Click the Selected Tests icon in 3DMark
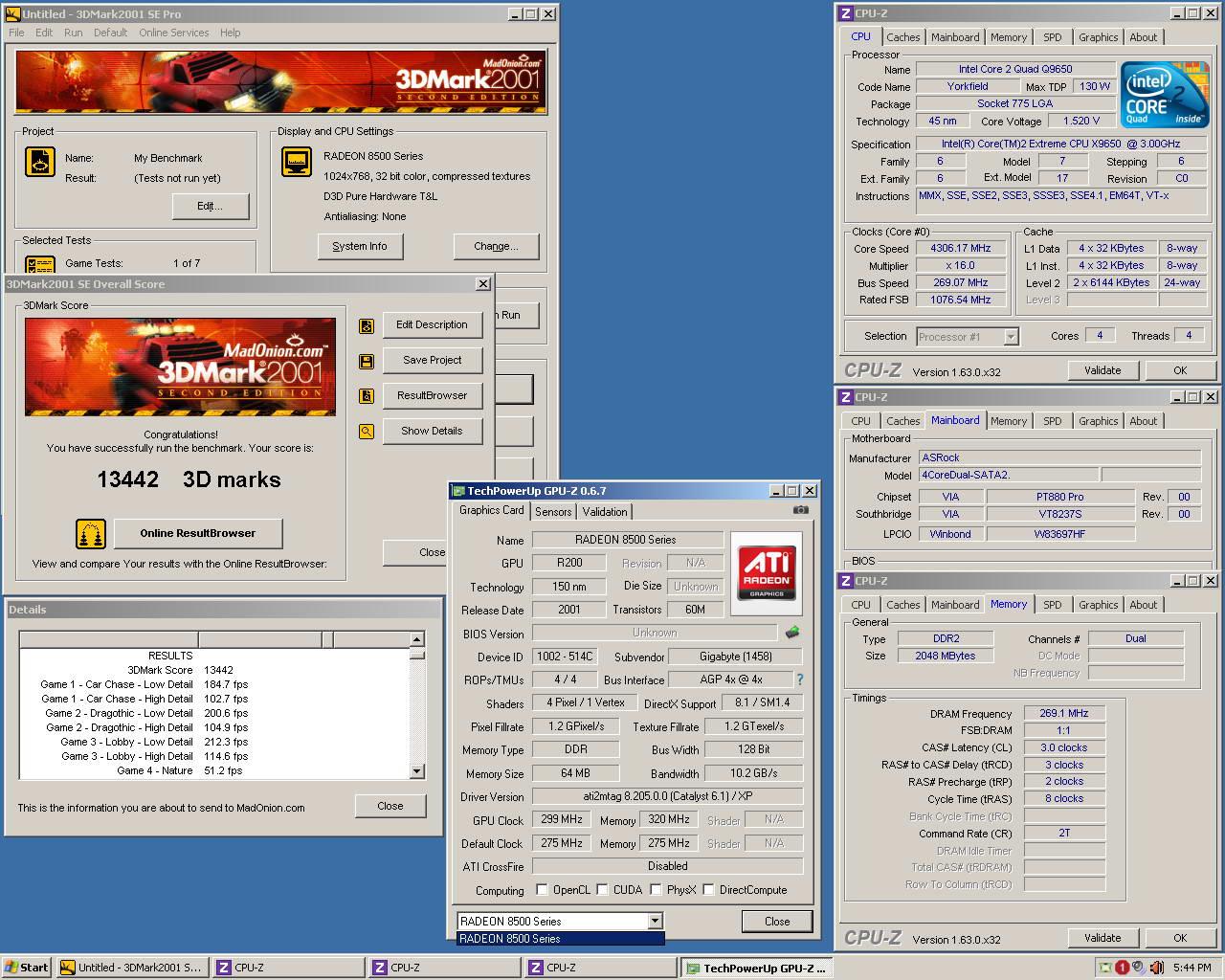The image size is (1225, 980). click(39, 264)
